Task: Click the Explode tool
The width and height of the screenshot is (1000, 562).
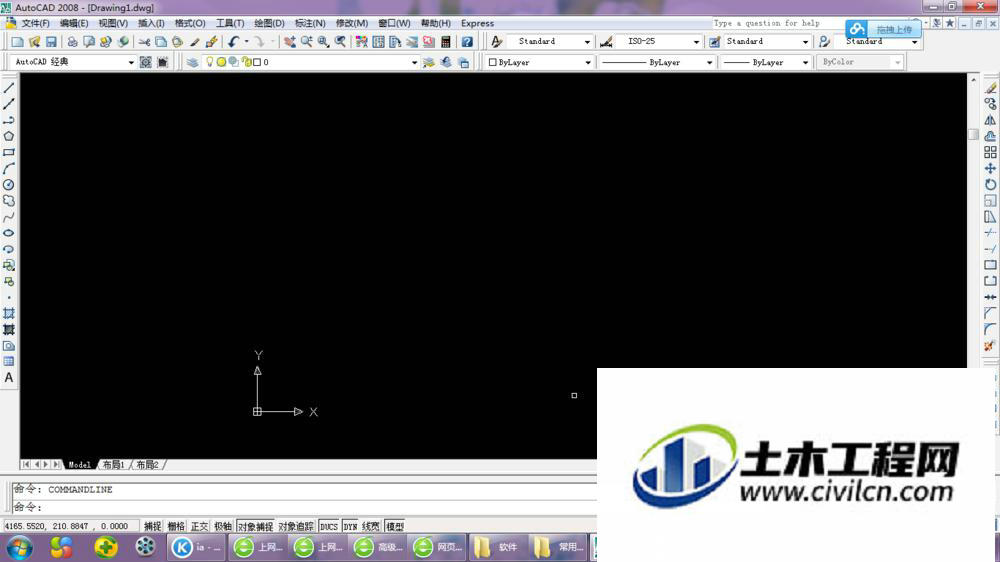Action: [990, 346]
